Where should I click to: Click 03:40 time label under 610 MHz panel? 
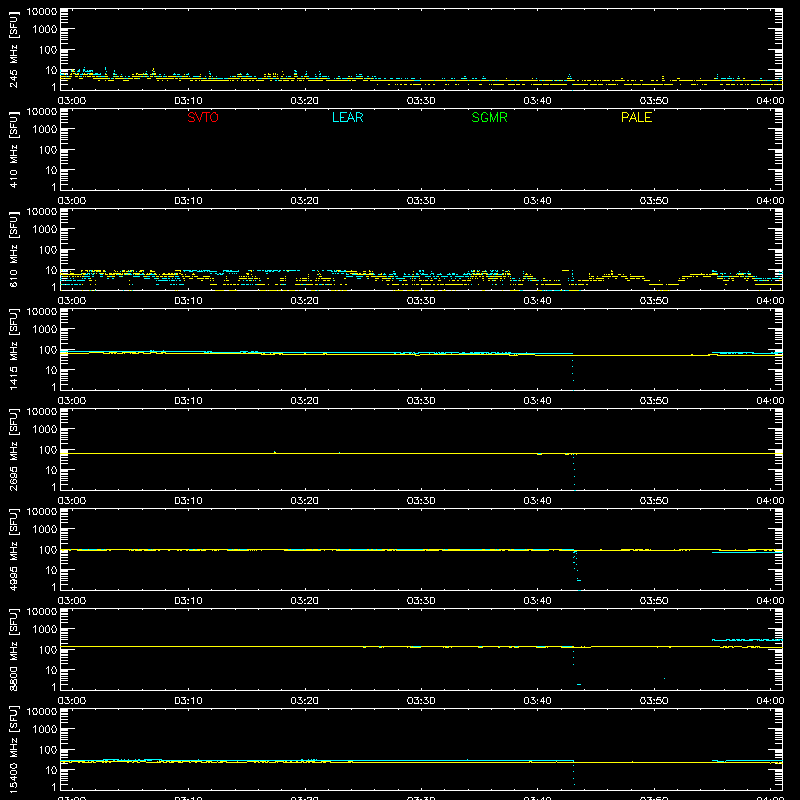(537, 301)
